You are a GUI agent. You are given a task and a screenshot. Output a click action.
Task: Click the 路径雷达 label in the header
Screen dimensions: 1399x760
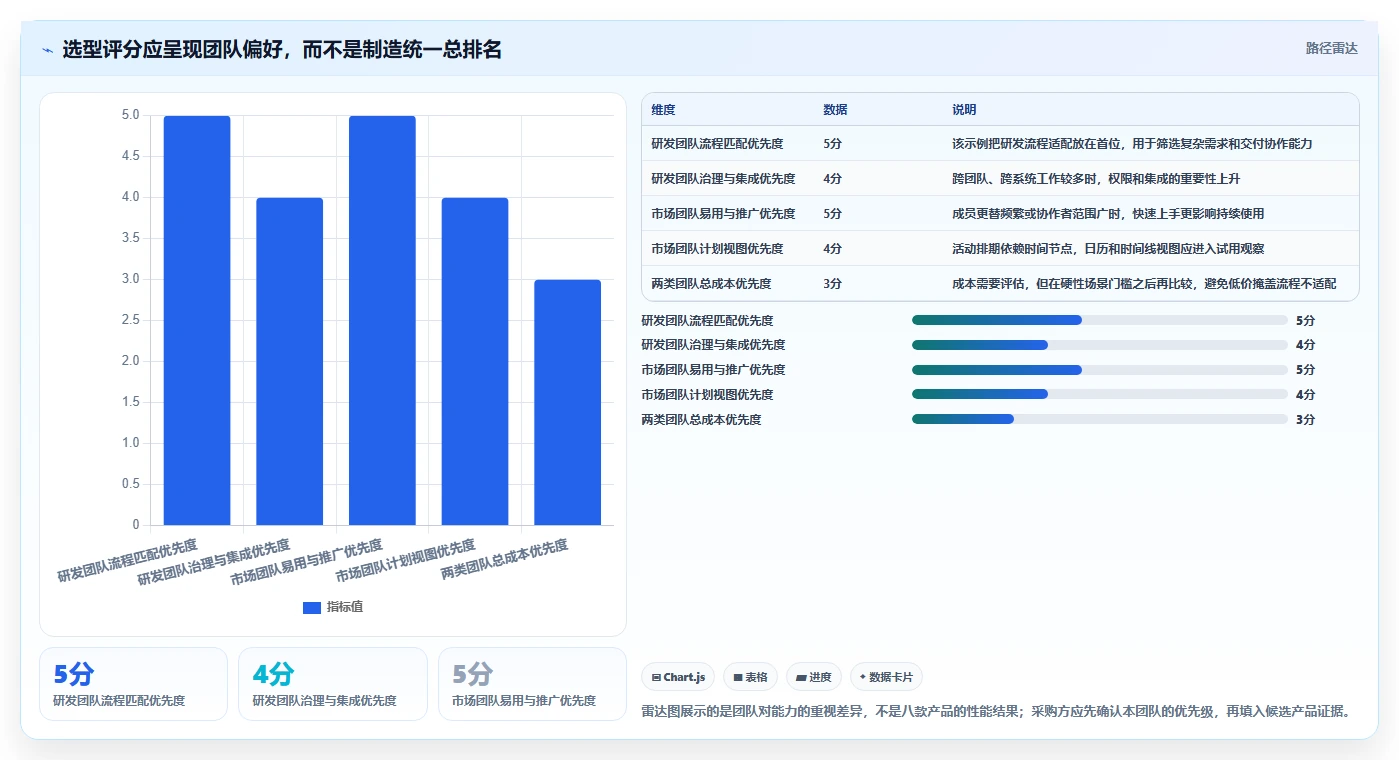(1331, 48)
